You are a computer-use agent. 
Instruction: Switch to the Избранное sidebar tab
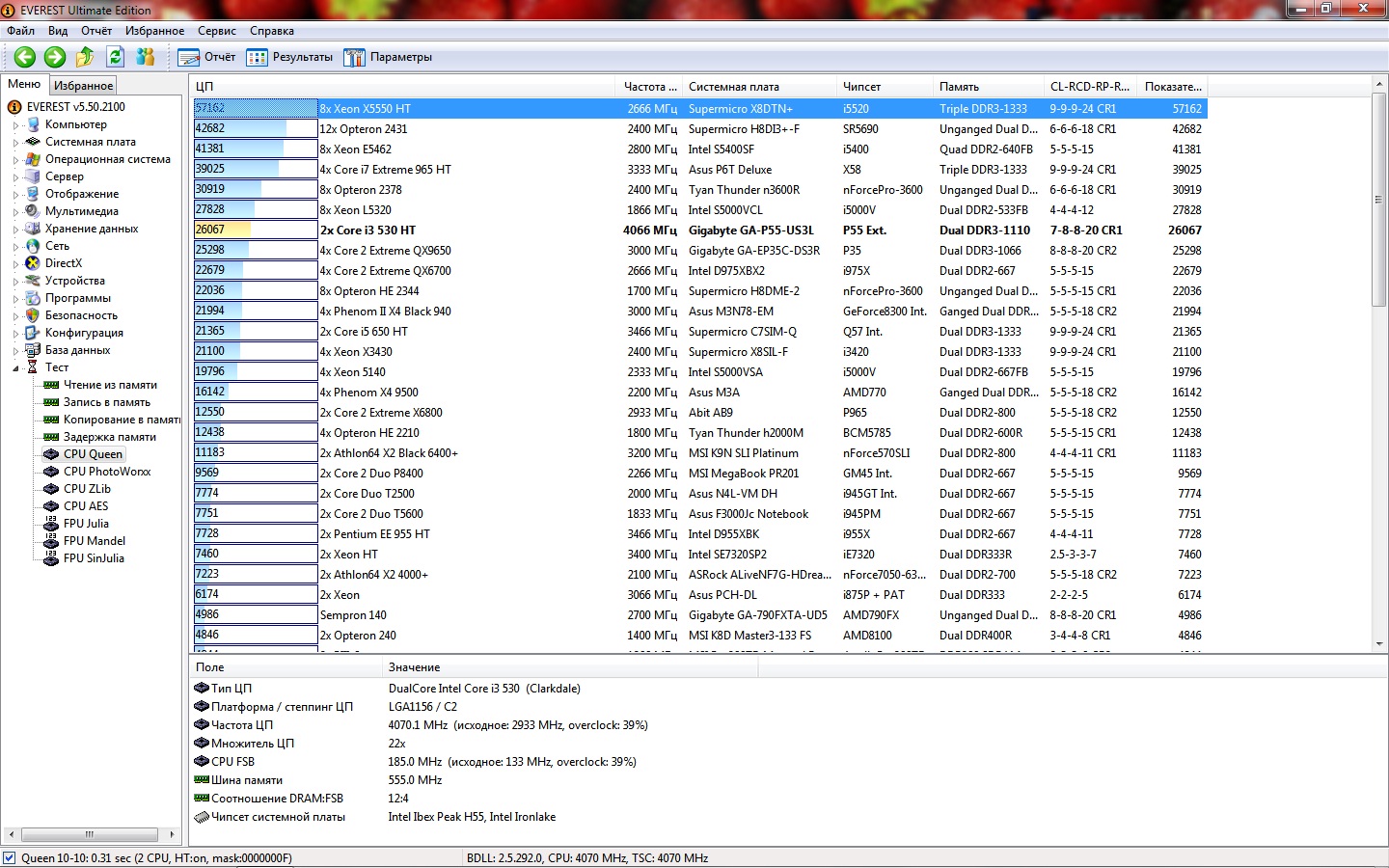click(x=83, y=86)
